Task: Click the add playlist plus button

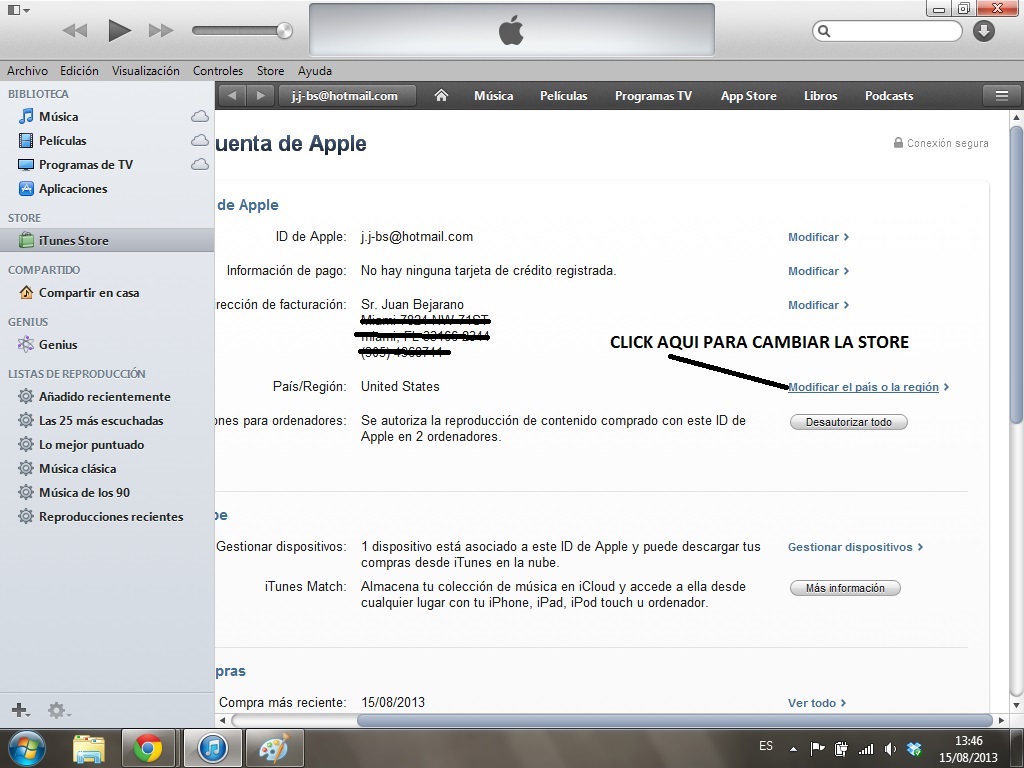Action: point(20,710)
